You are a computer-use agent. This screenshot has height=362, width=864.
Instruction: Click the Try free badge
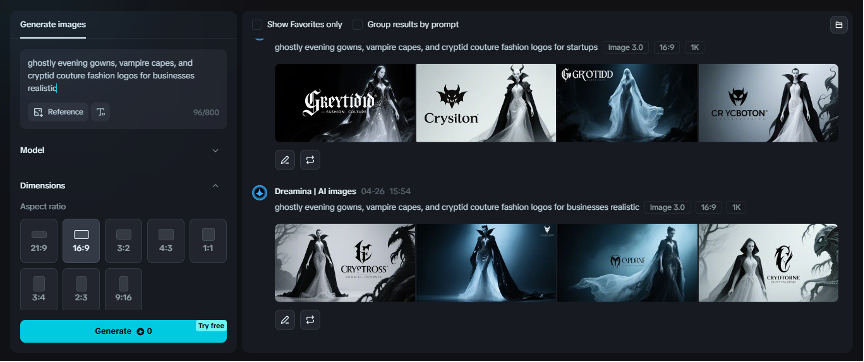(x=211, y=326)
